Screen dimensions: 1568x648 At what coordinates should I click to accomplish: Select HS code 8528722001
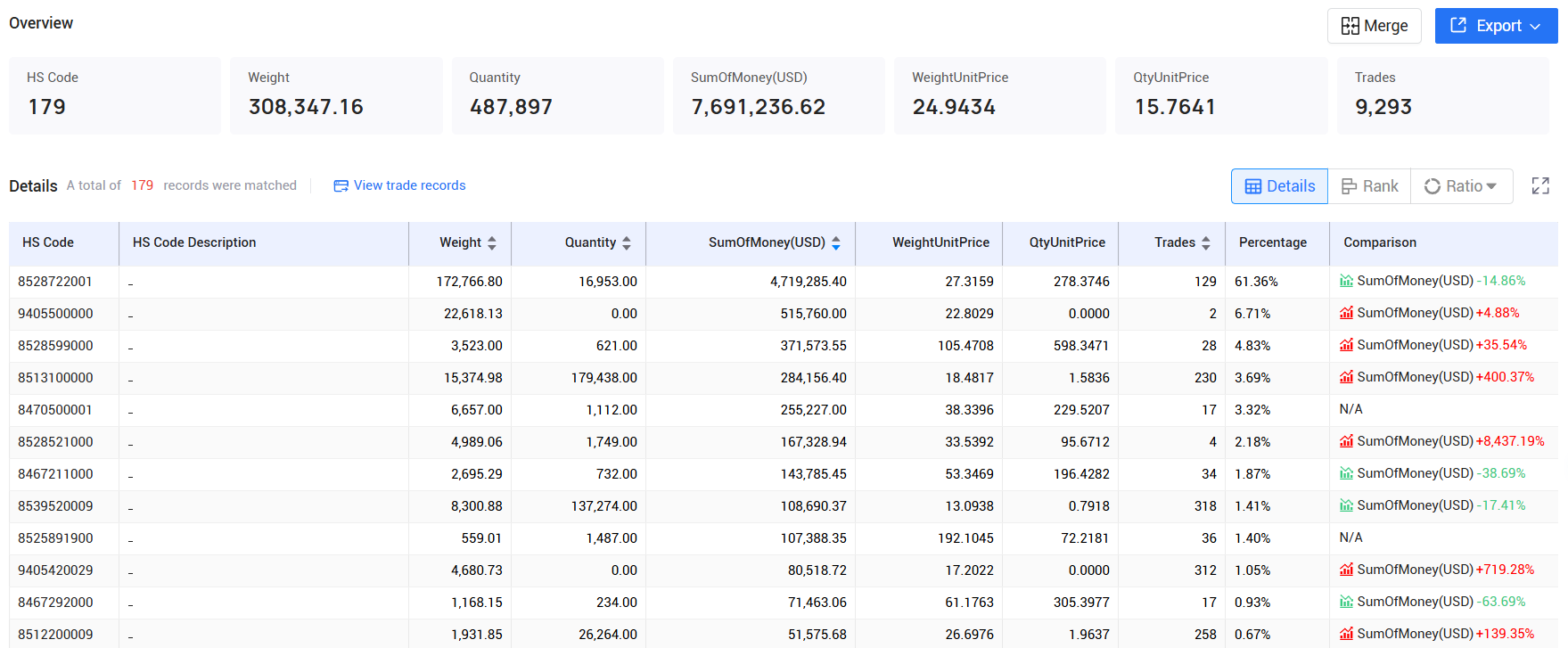[55, 282]
